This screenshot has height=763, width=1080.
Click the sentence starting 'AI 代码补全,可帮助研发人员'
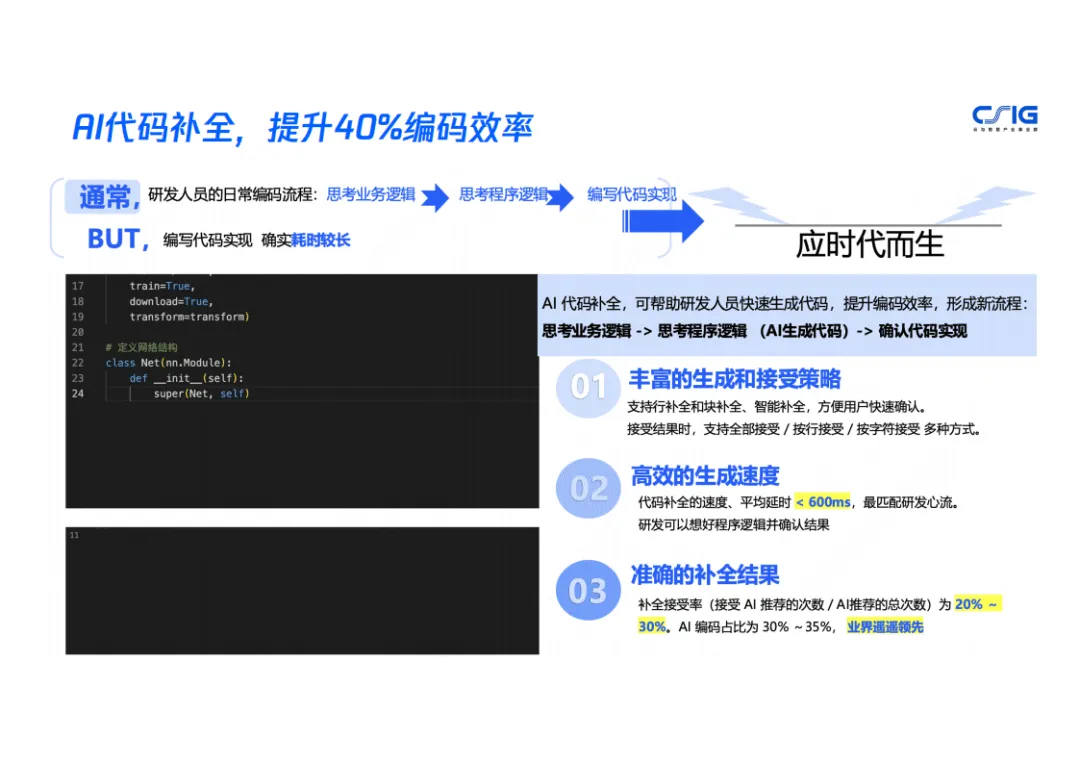pos(785,304)
